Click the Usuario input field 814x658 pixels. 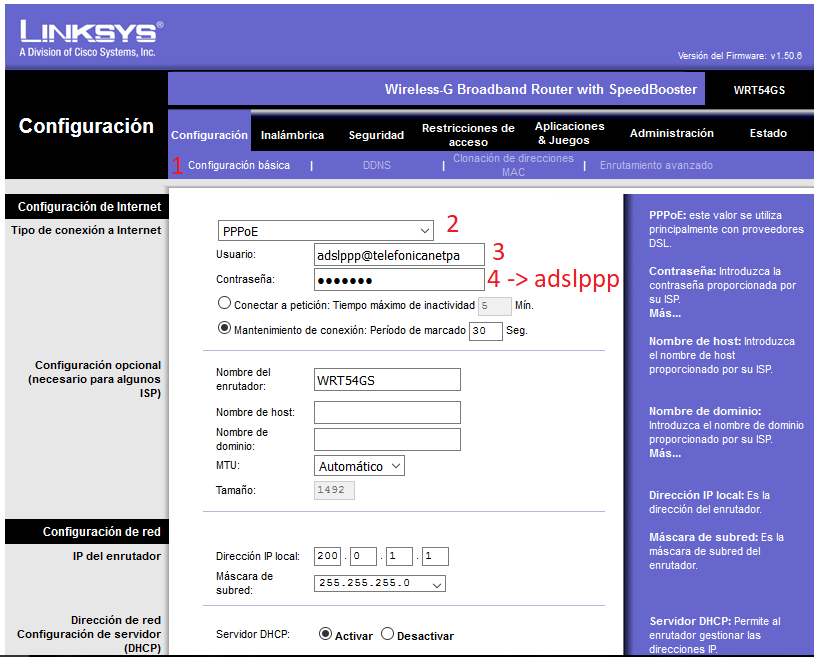(x=399, y=255)
